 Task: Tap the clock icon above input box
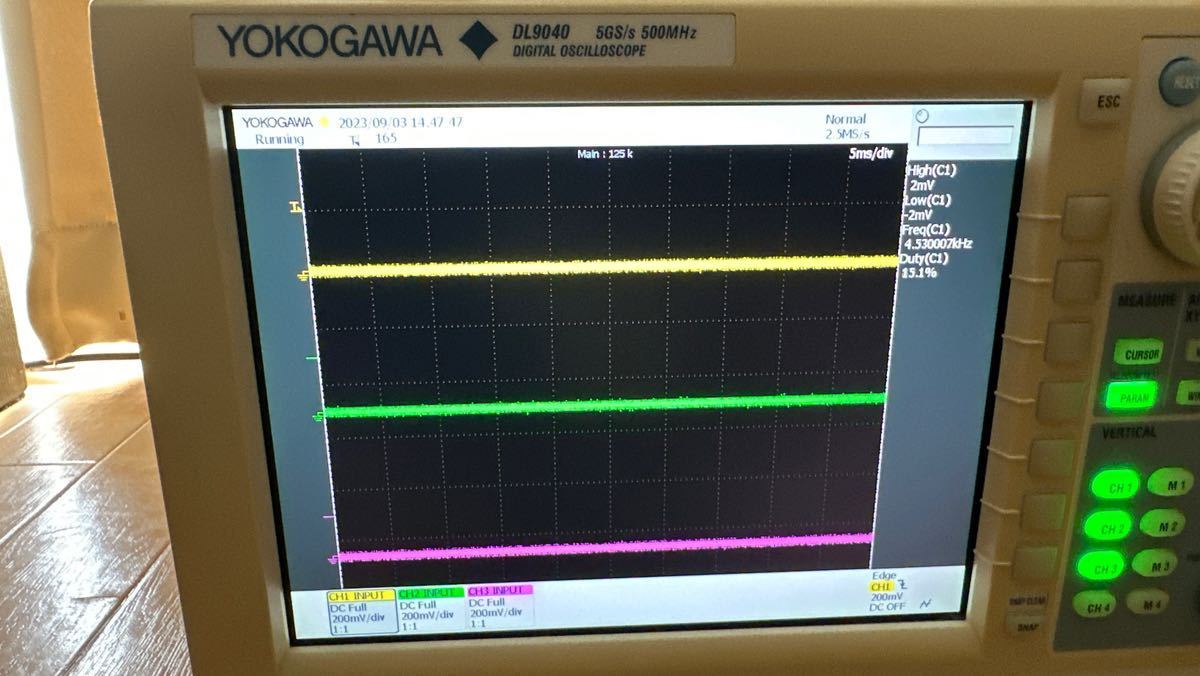921,115
